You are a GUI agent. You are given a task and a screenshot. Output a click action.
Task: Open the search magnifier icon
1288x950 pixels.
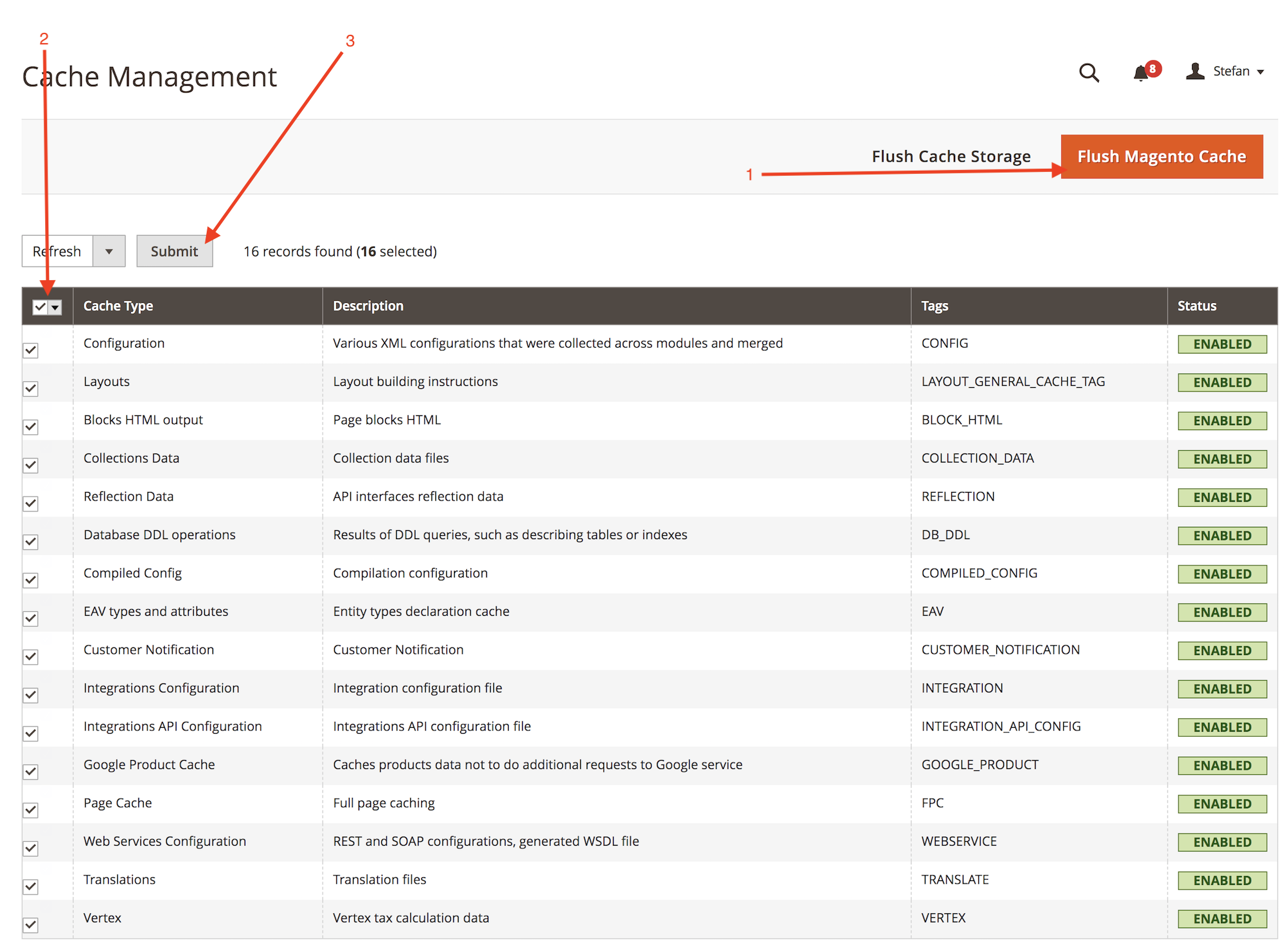click(x=1088, y=72)
